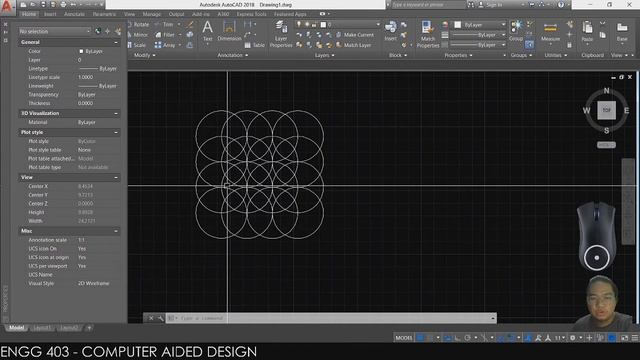
Task: Click the Quick Select icon in Properties palette
Action: 118,31
